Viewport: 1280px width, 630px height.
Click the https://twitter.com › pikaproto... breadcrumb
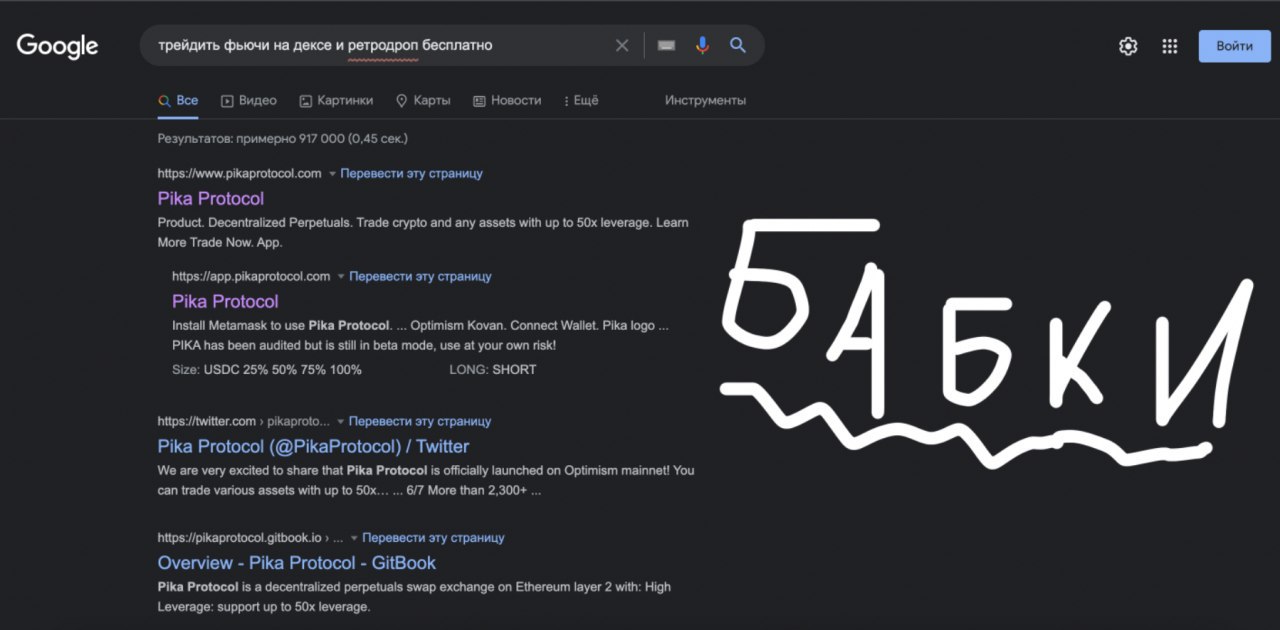pyautogui.click(x=244, y=422)
